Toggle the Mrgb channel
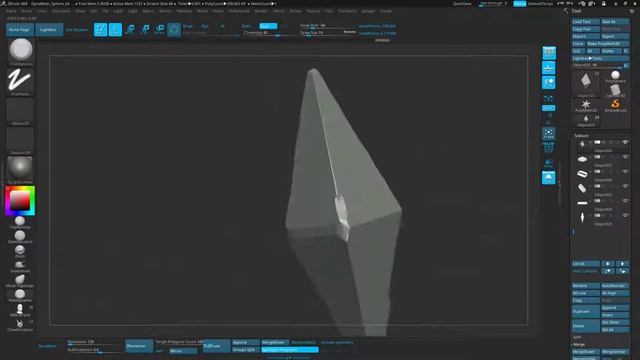640x360 pixels. tap(188, 26)
